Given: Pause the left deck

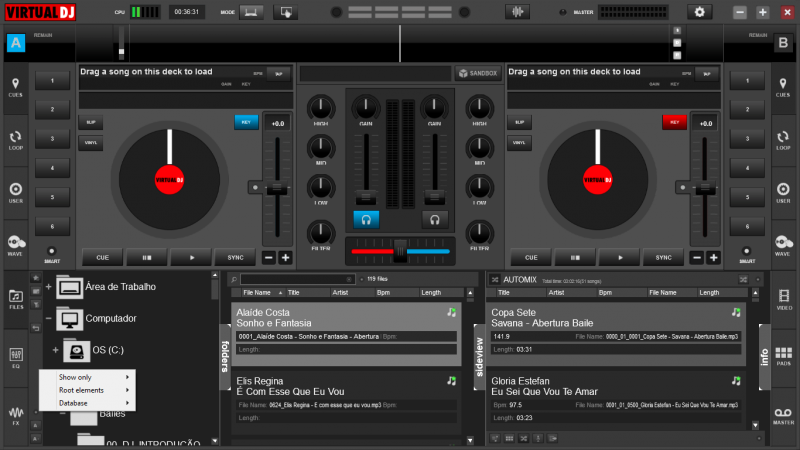Looking at the screenshot, I should pos(146,258).
